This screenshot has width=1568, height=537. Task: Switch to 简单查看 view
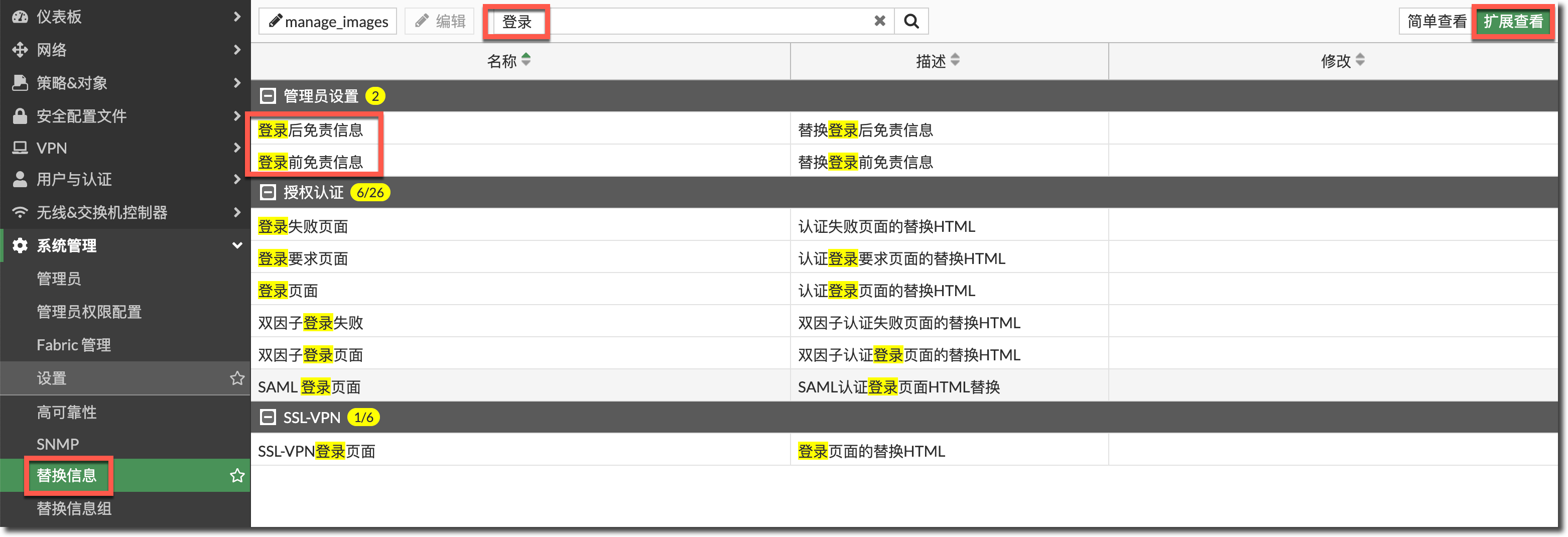pos(1436,22)
